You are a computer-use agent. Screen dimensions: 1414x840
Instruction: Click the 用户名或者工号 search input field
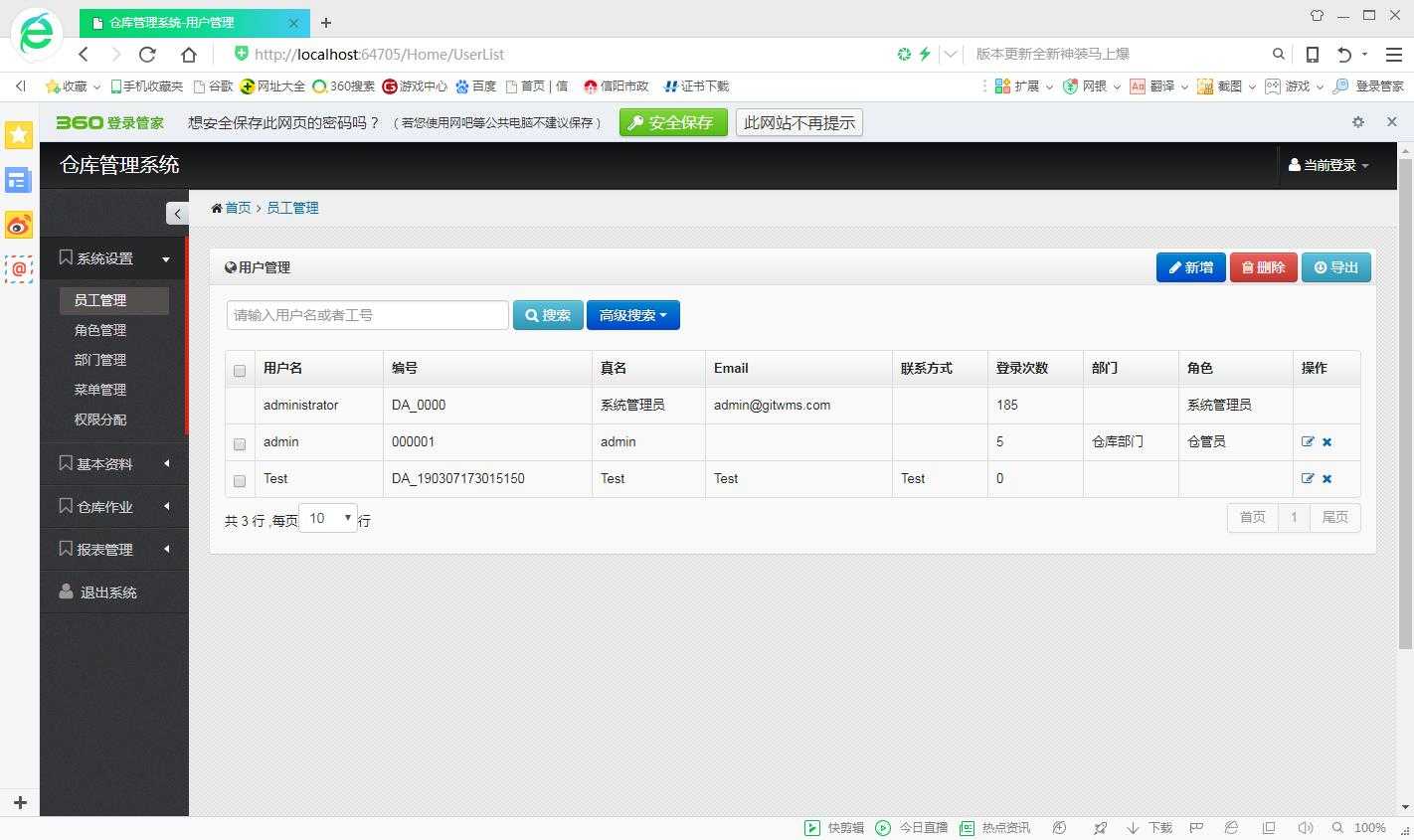(x=368, y=315)
